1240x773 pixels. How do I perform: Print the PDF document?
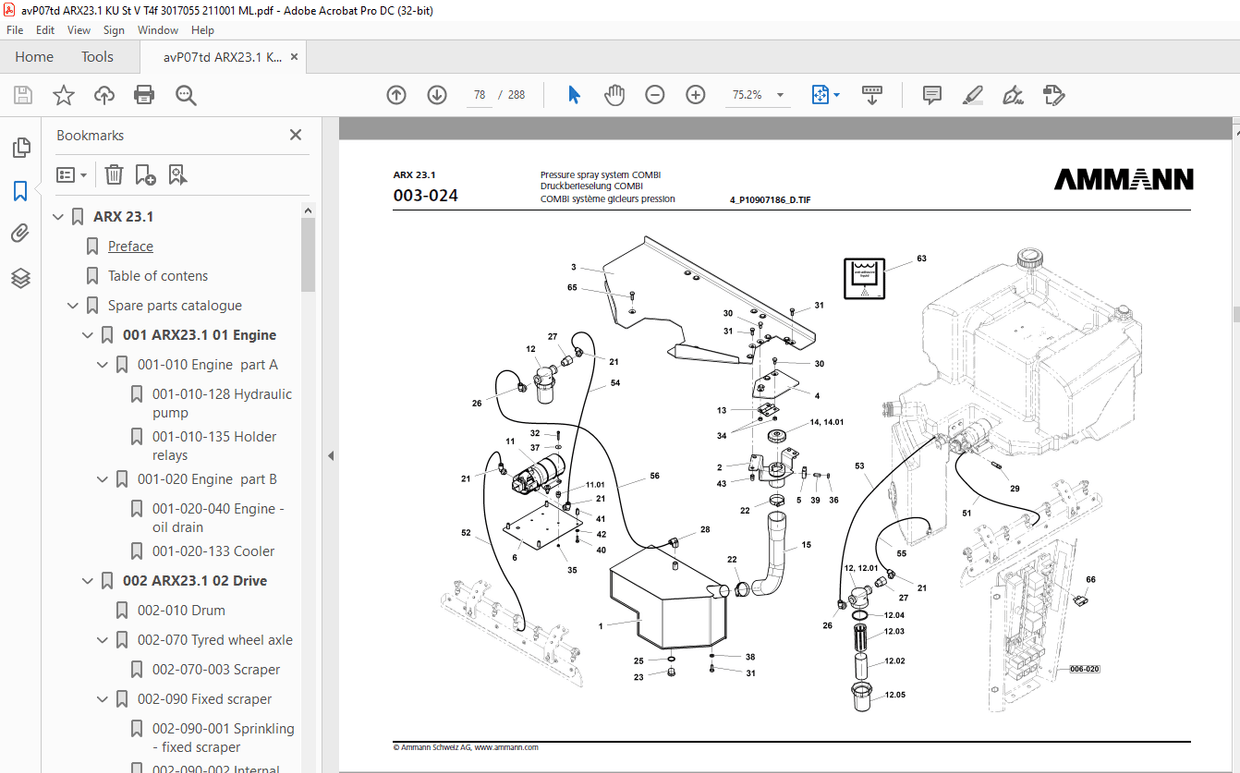(x=143, y=94)
